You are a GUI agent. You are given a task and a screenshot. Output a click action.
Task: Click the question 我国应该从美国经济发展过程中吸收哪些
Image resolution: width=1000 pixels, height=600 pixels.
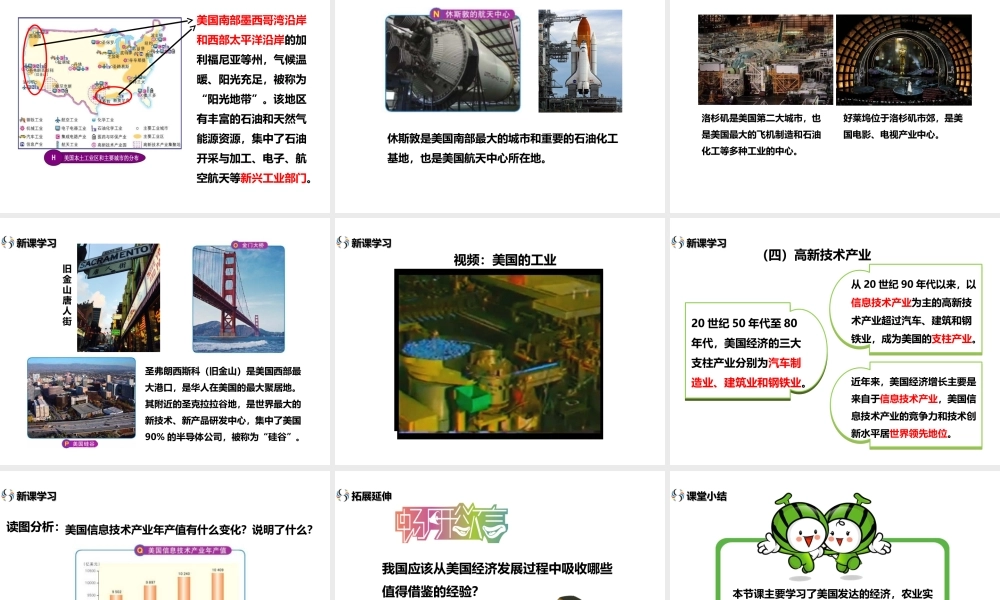pyautogui.click(x=497, y=580)
